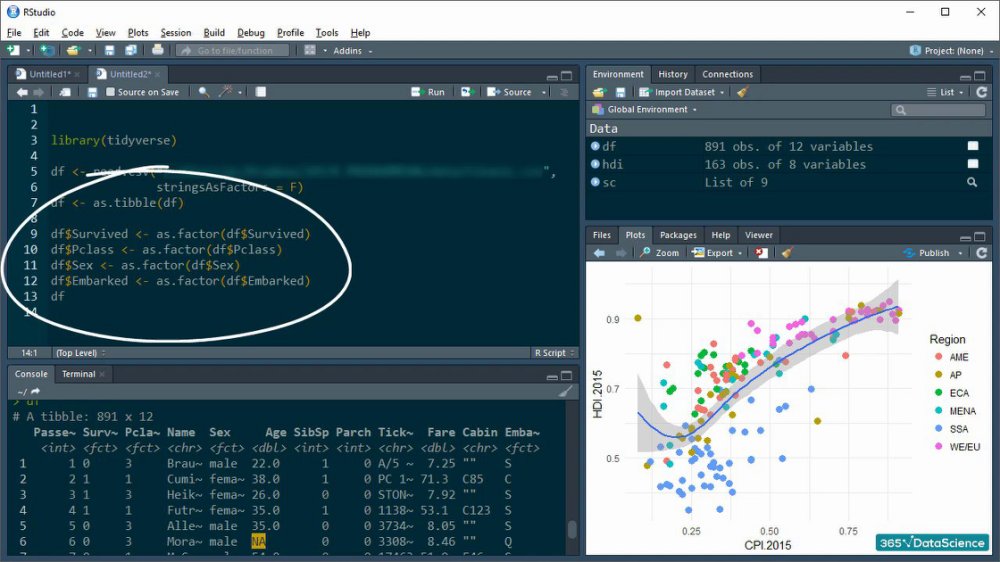Image resolution: width=1000 pixels, height=562 pixels.
Task: Open the Session menu
Action: [175, 33]
